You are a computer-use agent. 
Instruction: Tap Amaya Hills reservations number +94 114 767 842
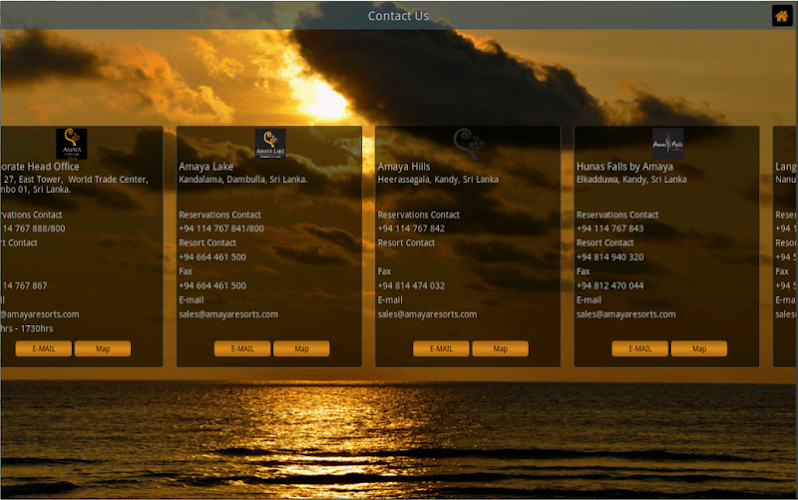point(411,229)
